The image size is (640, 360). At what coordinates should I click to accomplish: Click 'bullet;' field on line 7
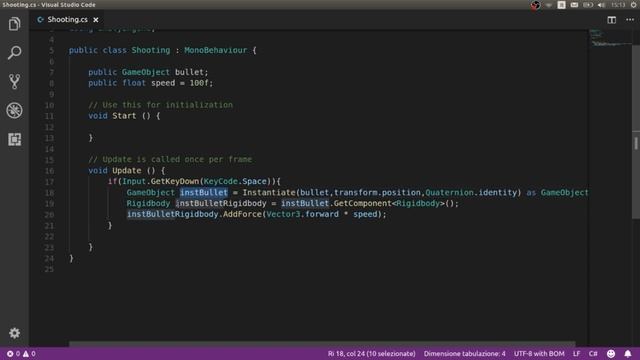tap(191, 72)
